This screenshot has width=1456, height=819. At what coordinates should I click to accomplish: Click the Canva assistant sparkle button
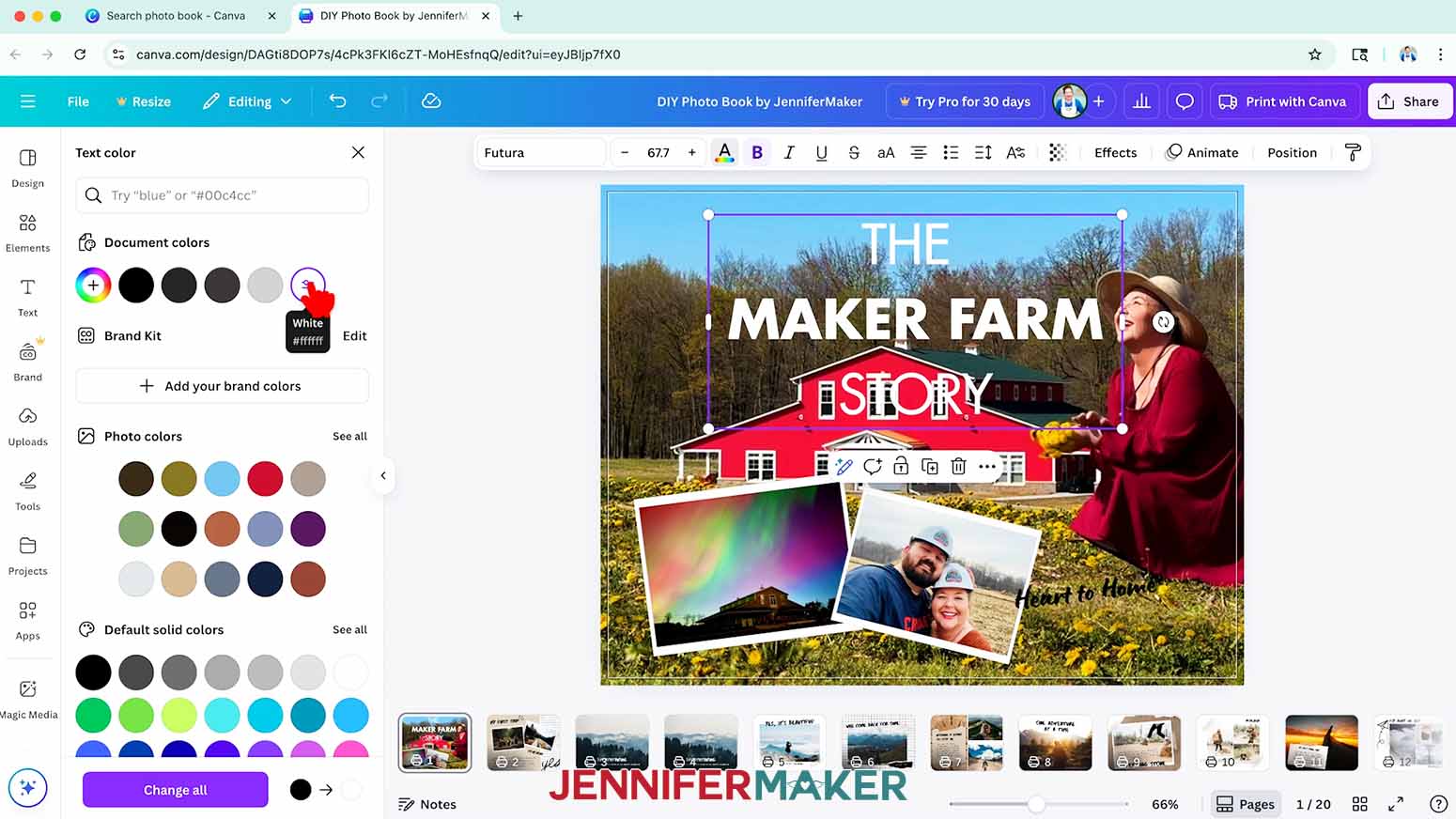coord(27,788)
